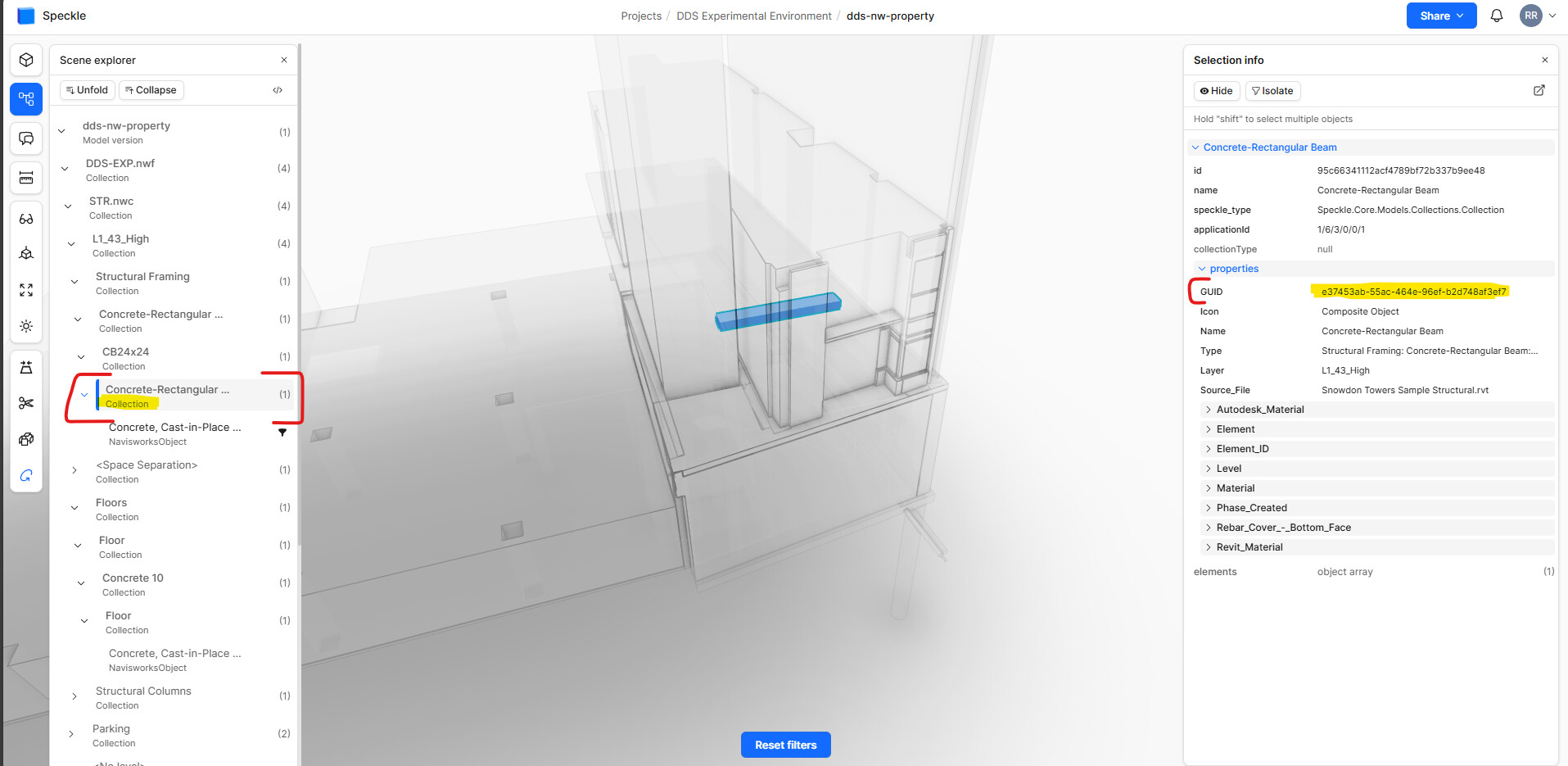Collapse the CB24x24 collection
1568x766 pixels.
[x=81, y=357]
